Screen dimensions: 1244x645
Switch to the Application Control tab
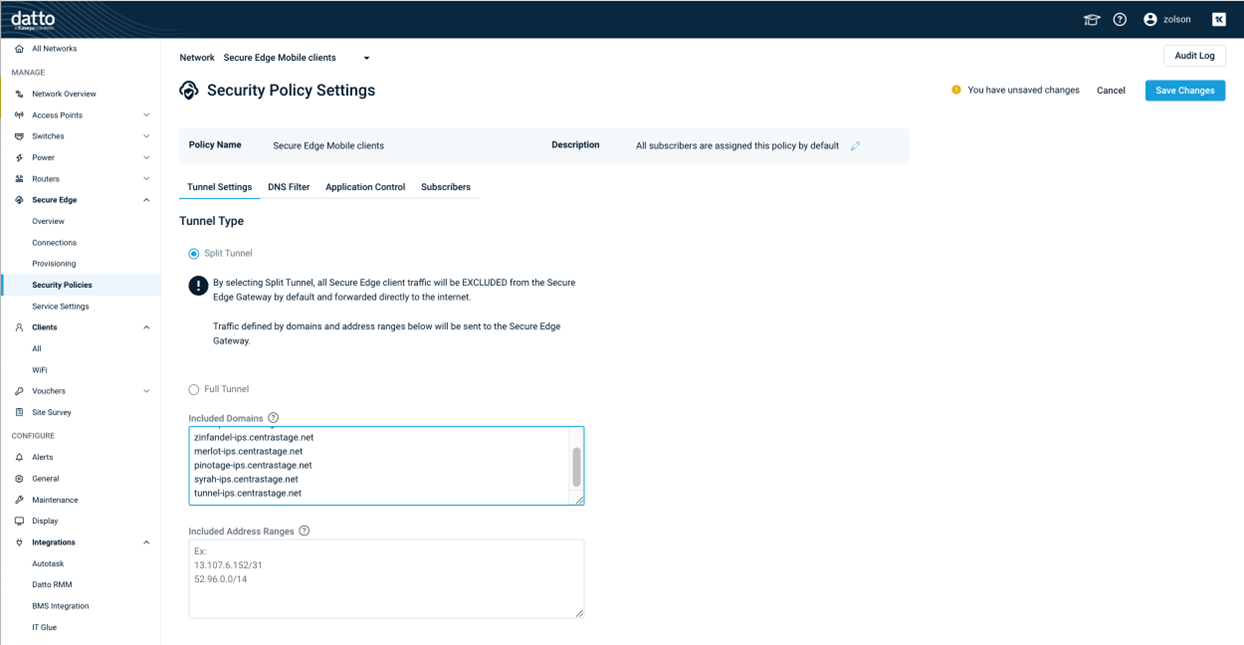point(365,187)
